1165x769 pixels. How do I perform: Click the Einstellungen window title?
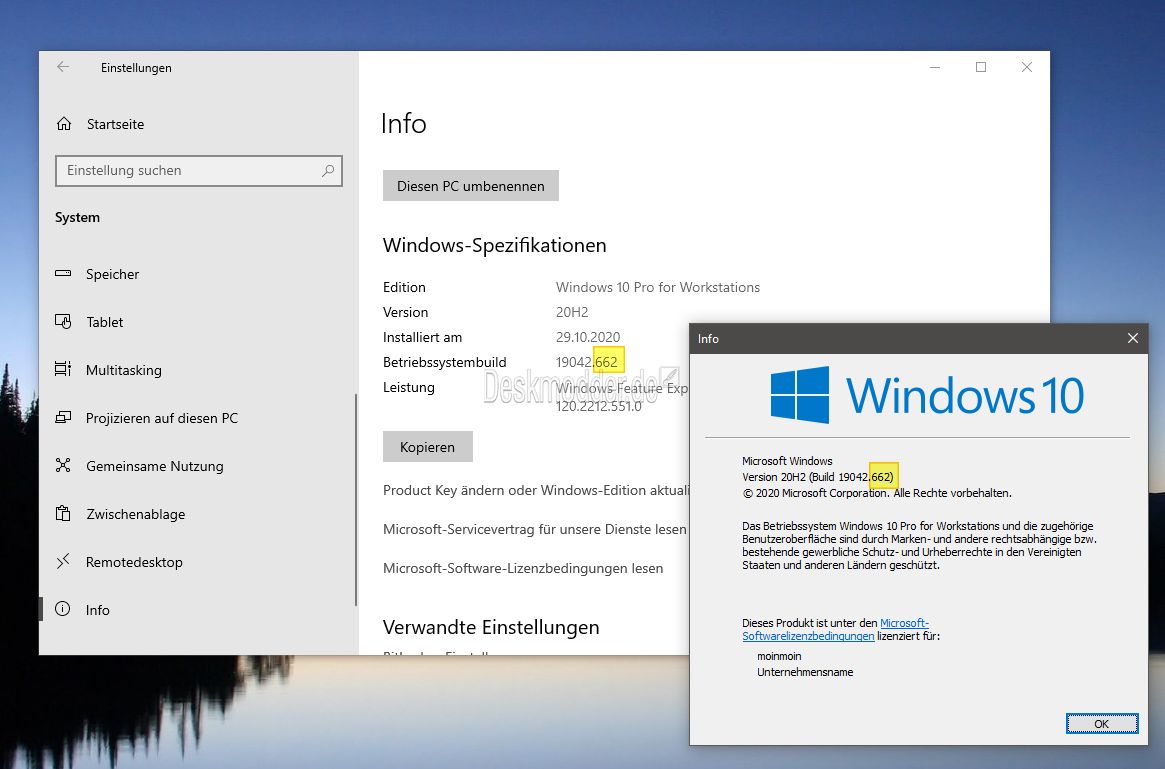(x=136, y=68)
